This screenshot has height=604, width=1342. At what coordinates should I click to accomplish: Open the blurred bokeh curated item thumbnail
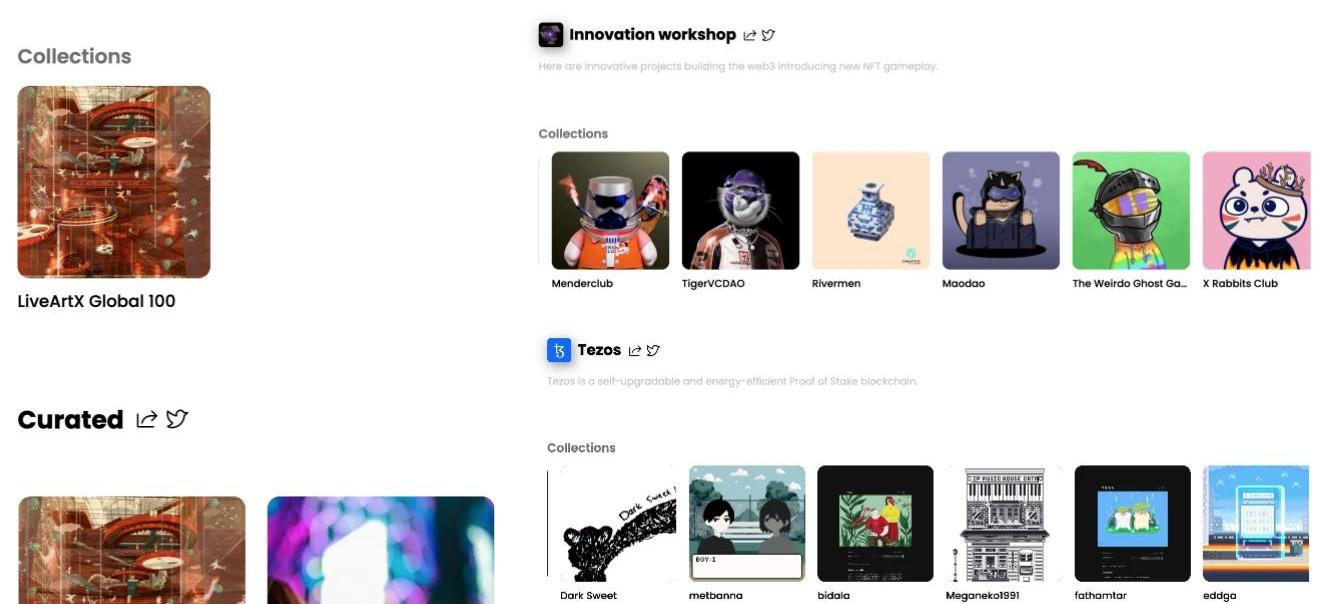click(381, 550)
